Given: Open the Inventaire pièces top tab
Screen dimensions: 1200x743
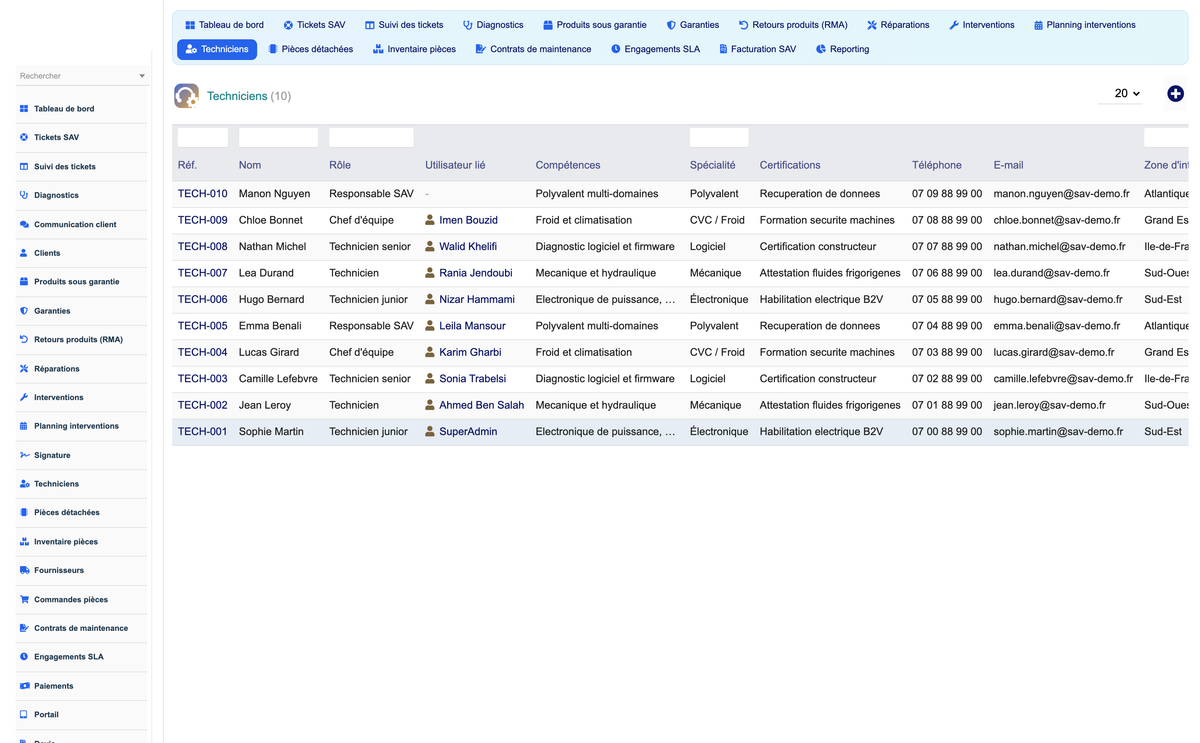Looking at the screenshot, I should point(414,49).
